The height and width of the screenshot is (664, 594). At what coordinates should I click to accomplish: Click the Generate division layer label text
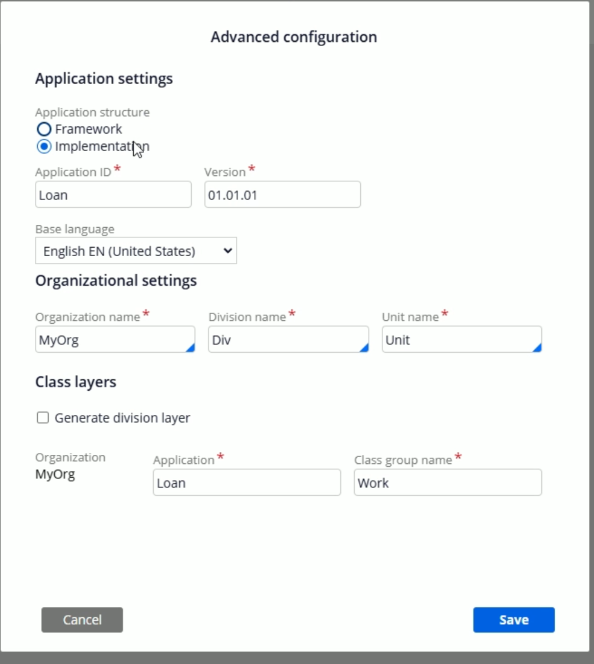point(122,418)
